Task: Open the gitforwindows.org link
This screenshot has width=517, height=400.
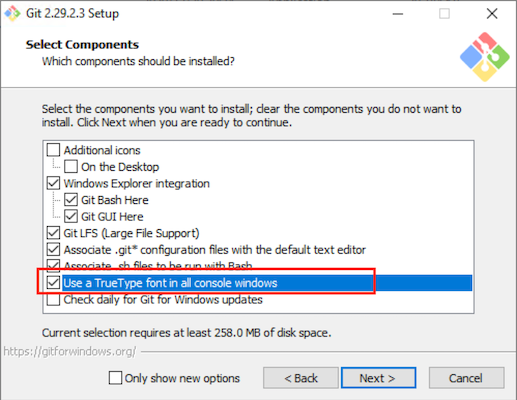Action: [x=70, y=351]
